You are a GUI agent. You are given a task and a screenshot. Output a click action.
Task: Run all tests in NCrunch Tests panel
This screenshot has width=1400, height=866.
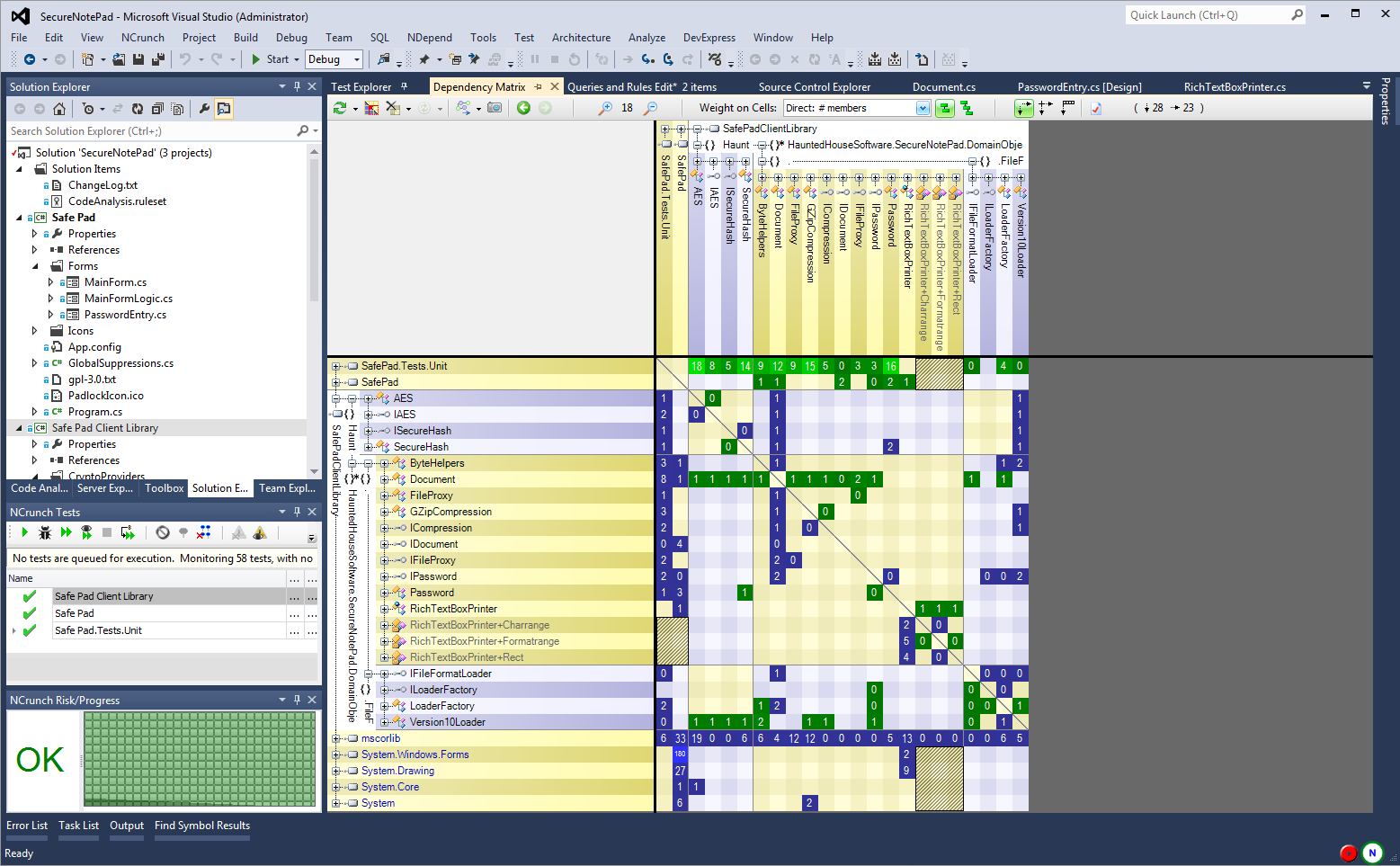67,531
